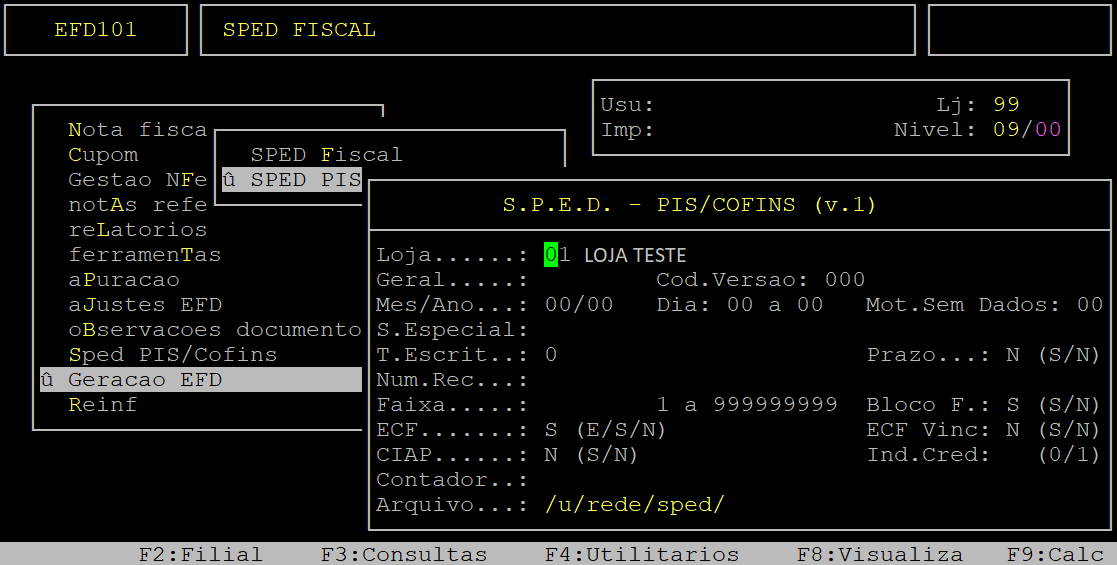
Task: Click the S.Especial field label
Action: tap(452, 330)
